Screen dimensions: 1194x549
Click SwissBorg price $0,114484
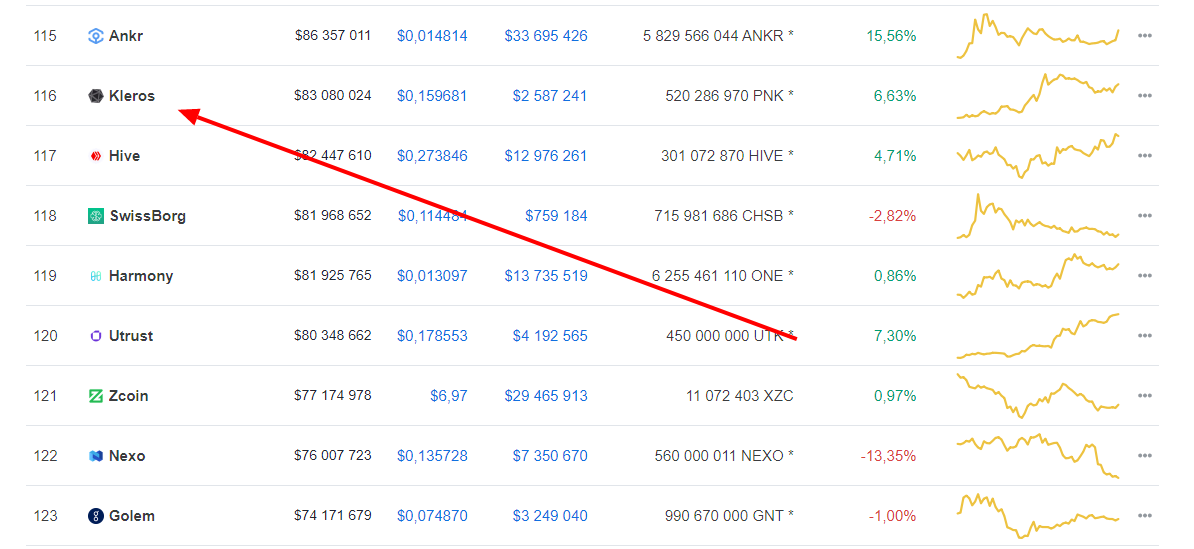click(x=433, y=216)
